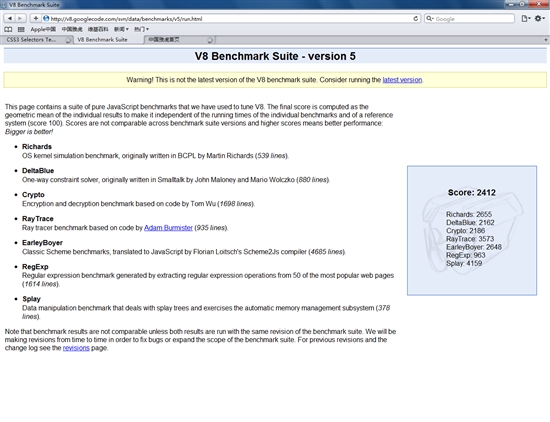
Task: Open the search engine magnifier dropdown
Action: pyautogui.click(x=430, y=19)
